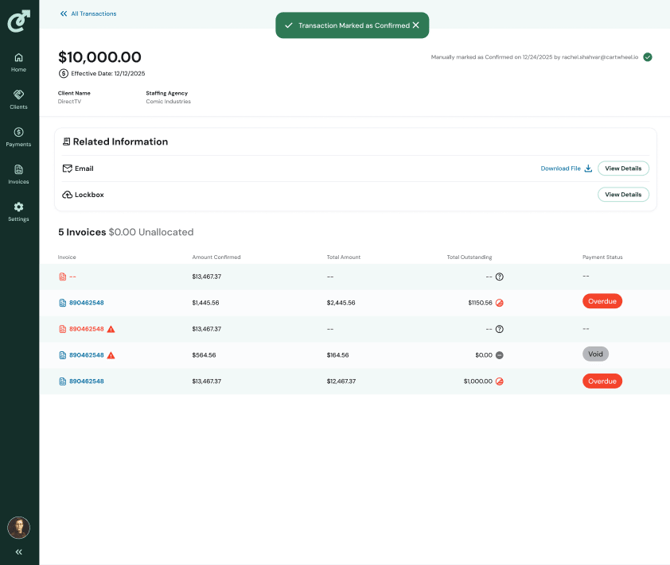Go back to All Transactions

point(88,14)
